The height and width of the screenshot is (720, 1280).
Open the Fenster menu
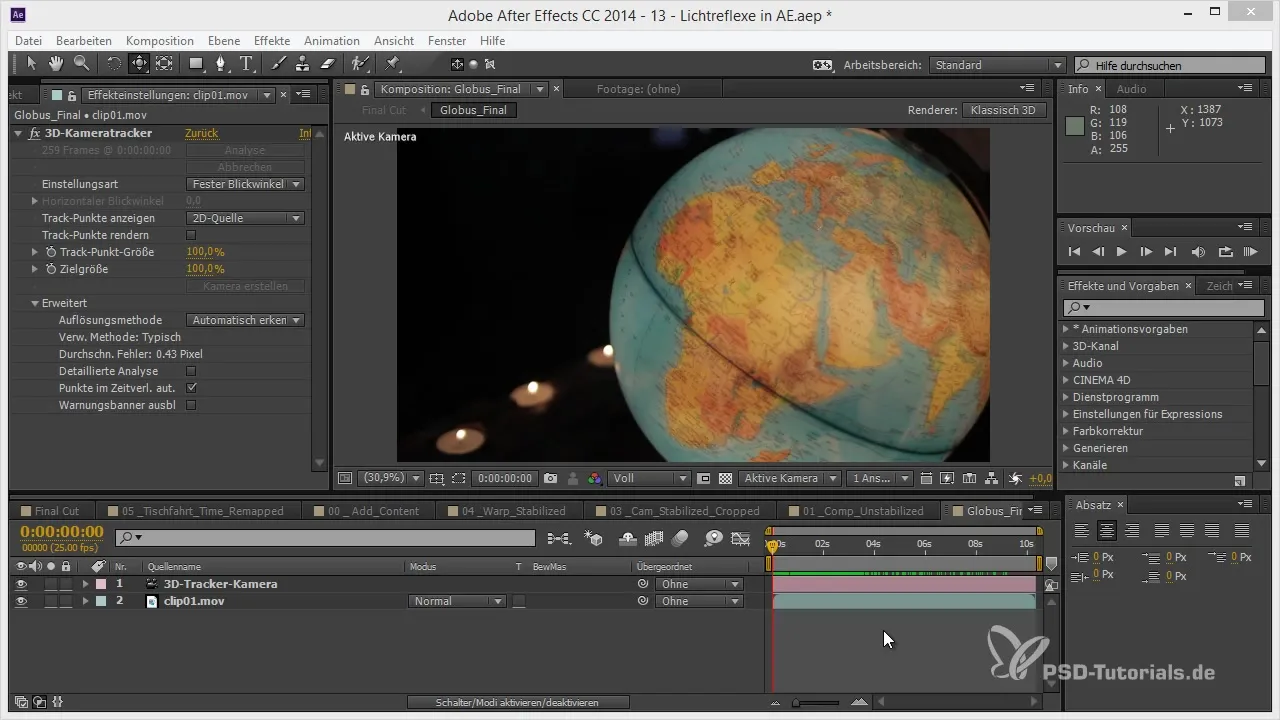[x=447, y=41]
